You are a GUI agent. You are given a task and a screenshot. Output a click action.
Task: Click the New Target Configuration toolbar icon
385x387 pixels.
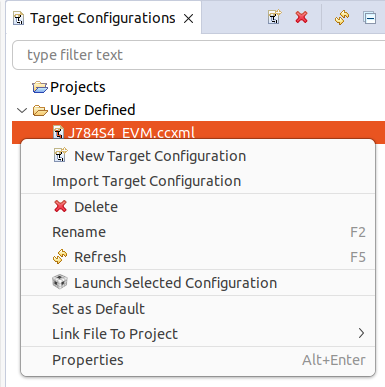click(275, 17)
